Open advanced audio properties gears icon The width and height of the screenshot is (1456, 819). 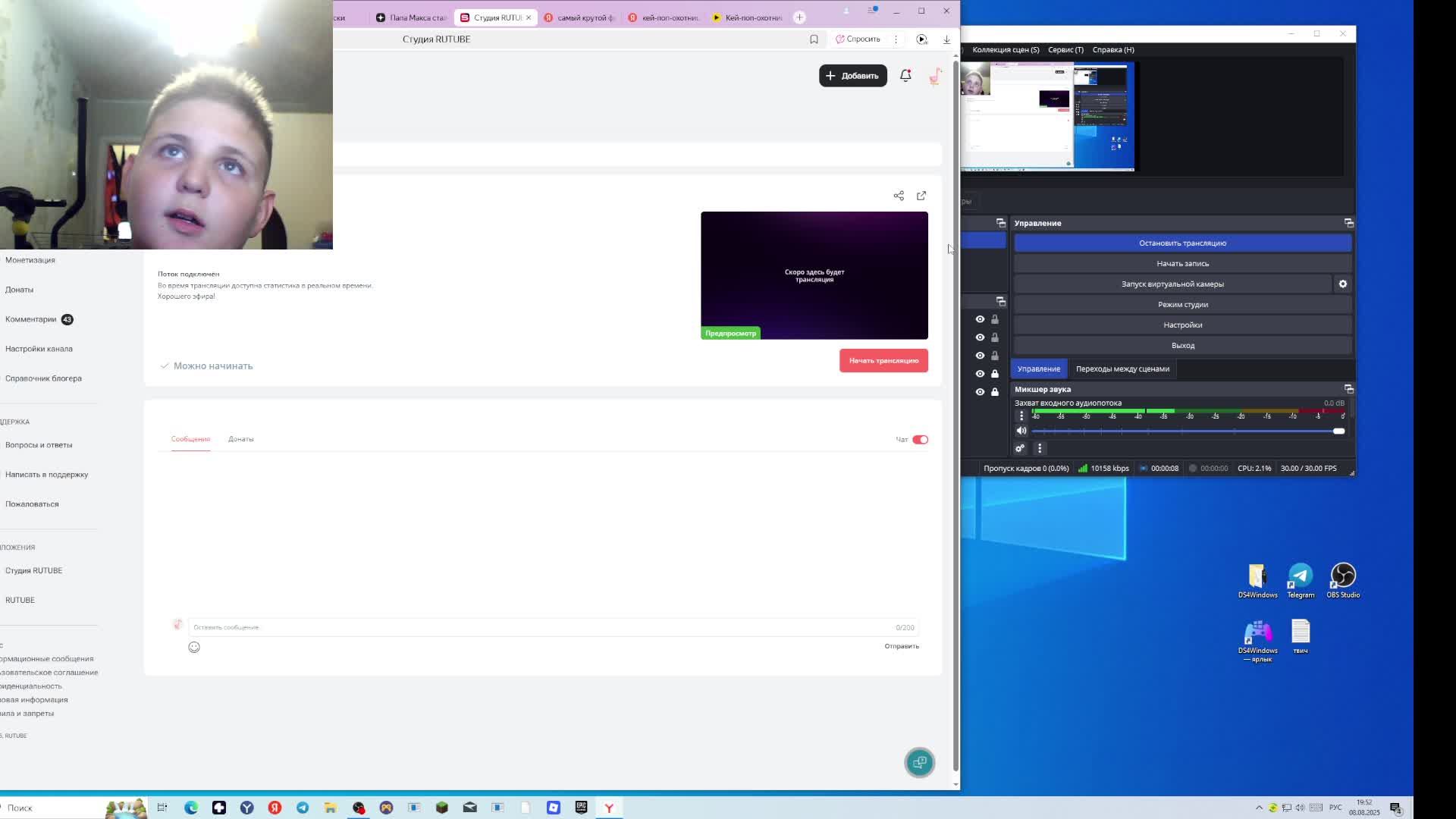pos(1020,448)
